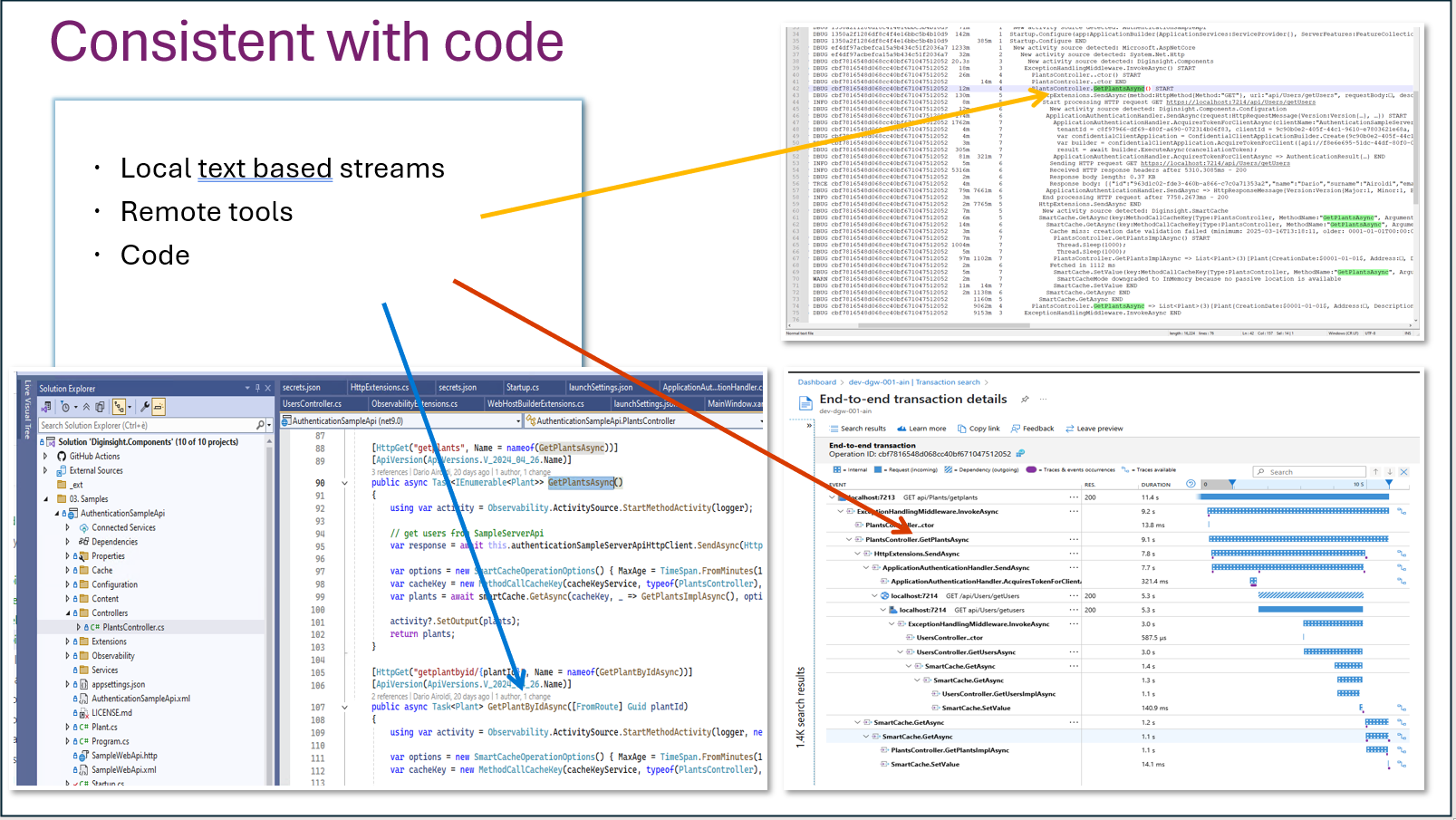
Task: Pin the End-to-end transaction details page
Action: (x=1025, y=400)
